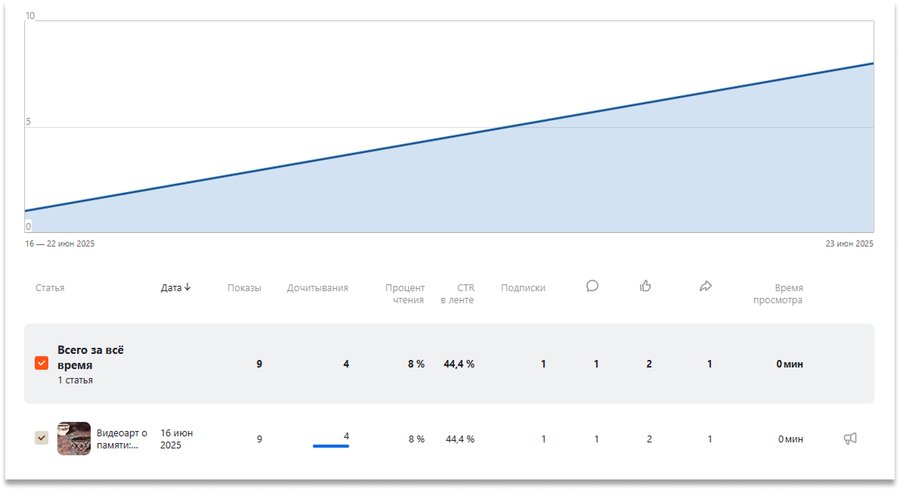Click the likes thumbs-up column icon
900x490 pixels.
pyautogui.click(x=645, y=286)
